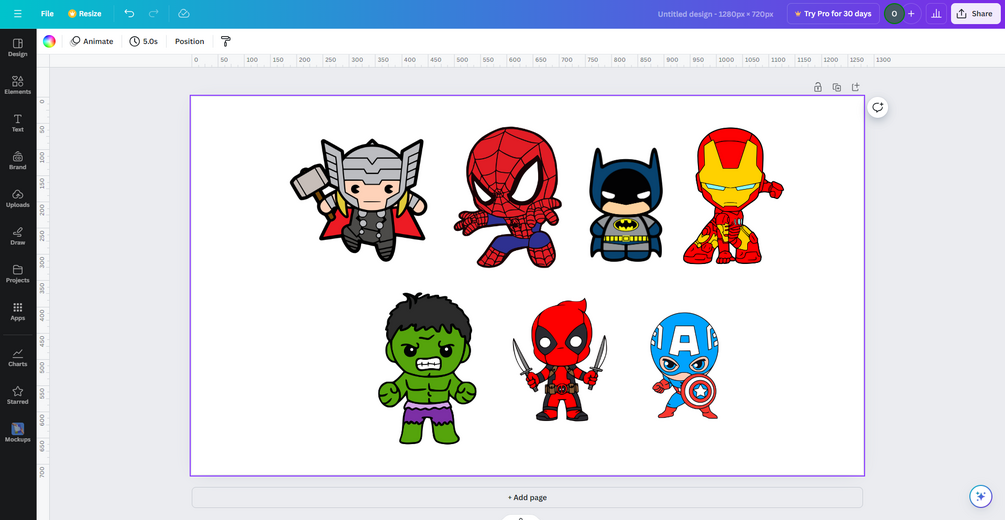Open the analytics chart icon
This screenshot has width=1005, height=520.
point(936,13)
